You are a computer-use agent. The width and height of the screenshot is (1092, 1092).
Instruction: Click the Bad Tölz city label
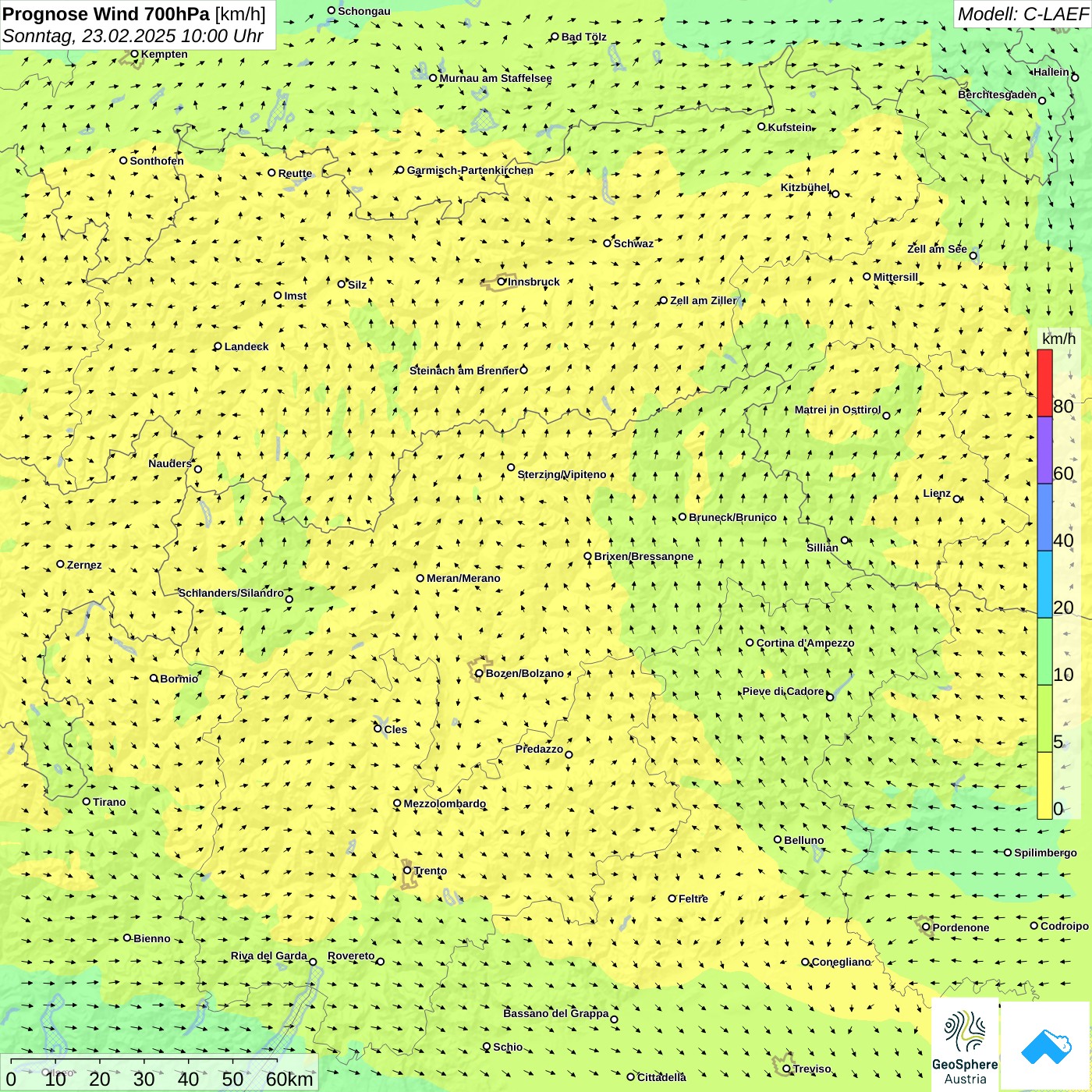pos(583,37)
